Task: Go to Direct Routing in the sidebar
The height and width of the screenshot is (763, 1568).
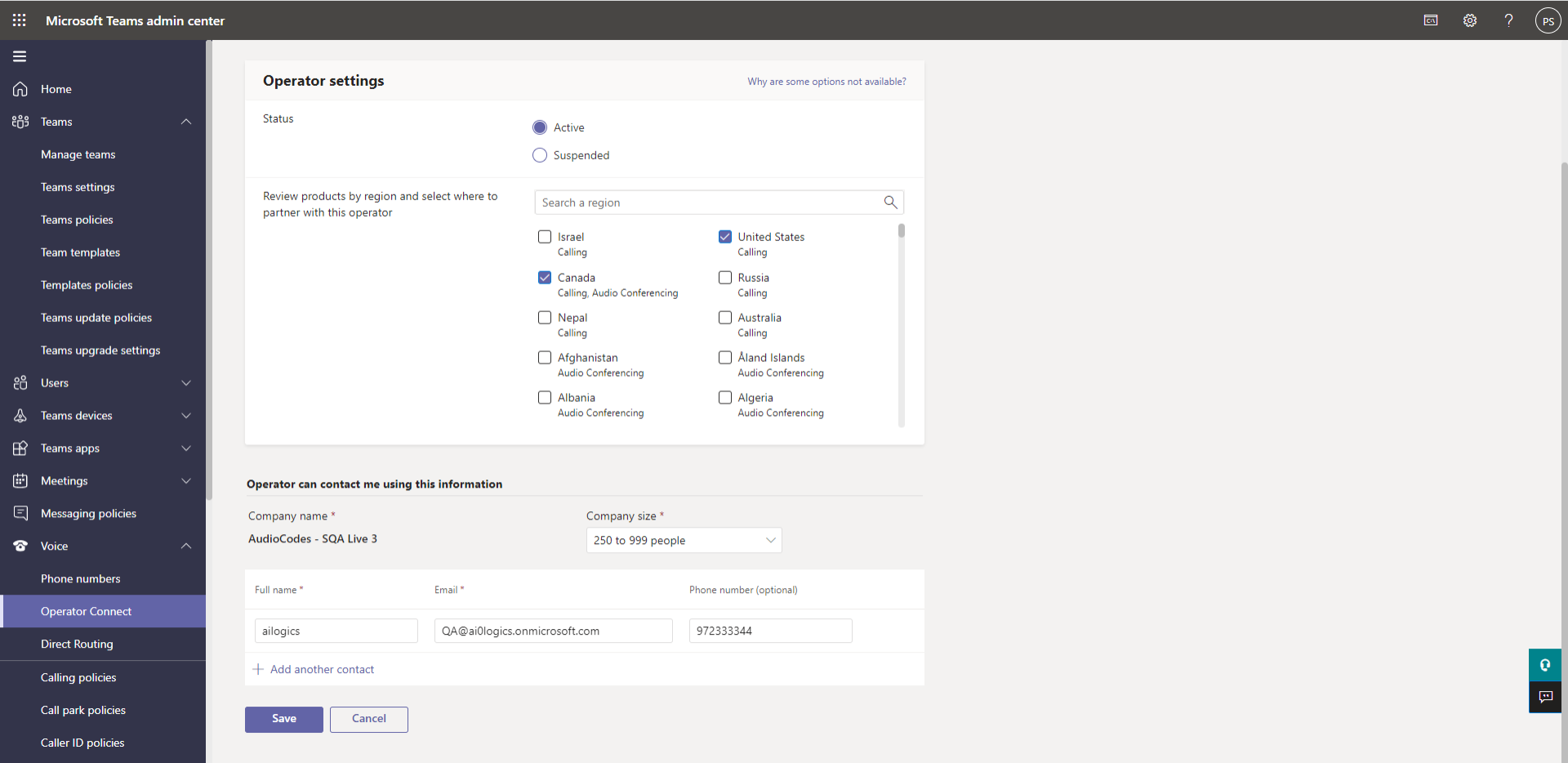Action: coord(77,644)
